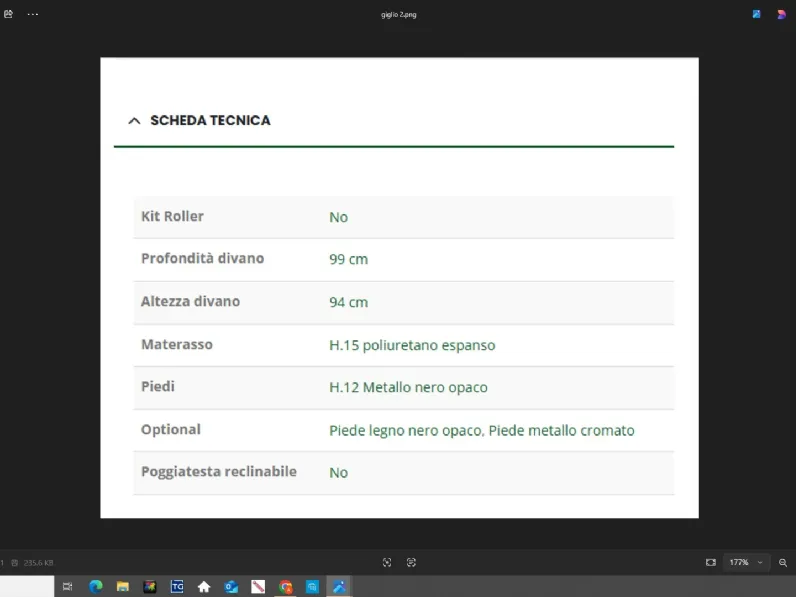
Task: Click the Optional label
Action: (171, 430)
